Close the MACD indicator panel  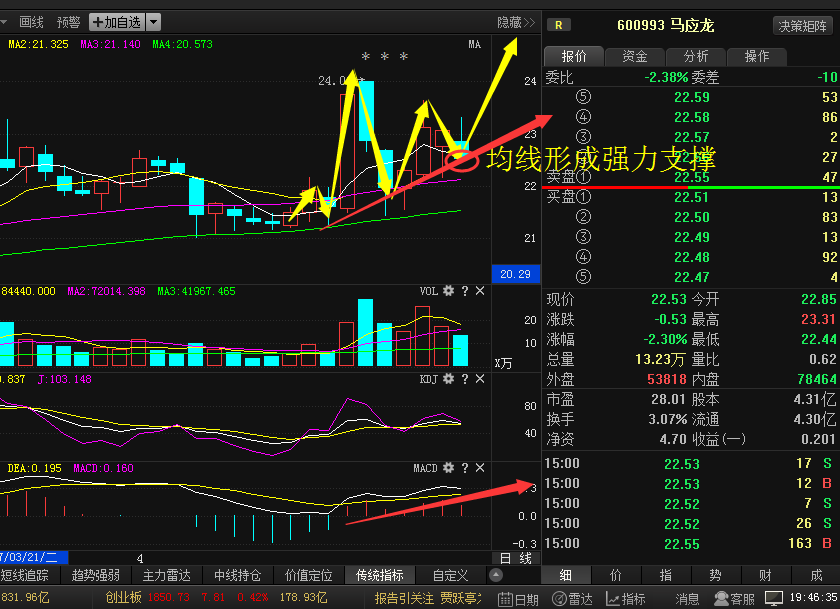click(480, 468)
